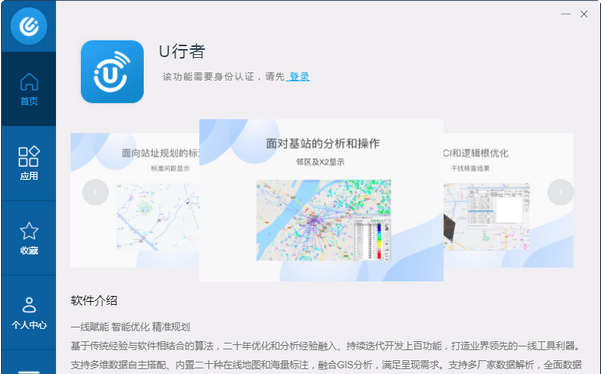Open 个人中心 personal center
Viewport: 603px width, 374px height.
pyautogui.click(x=29, y=312)
